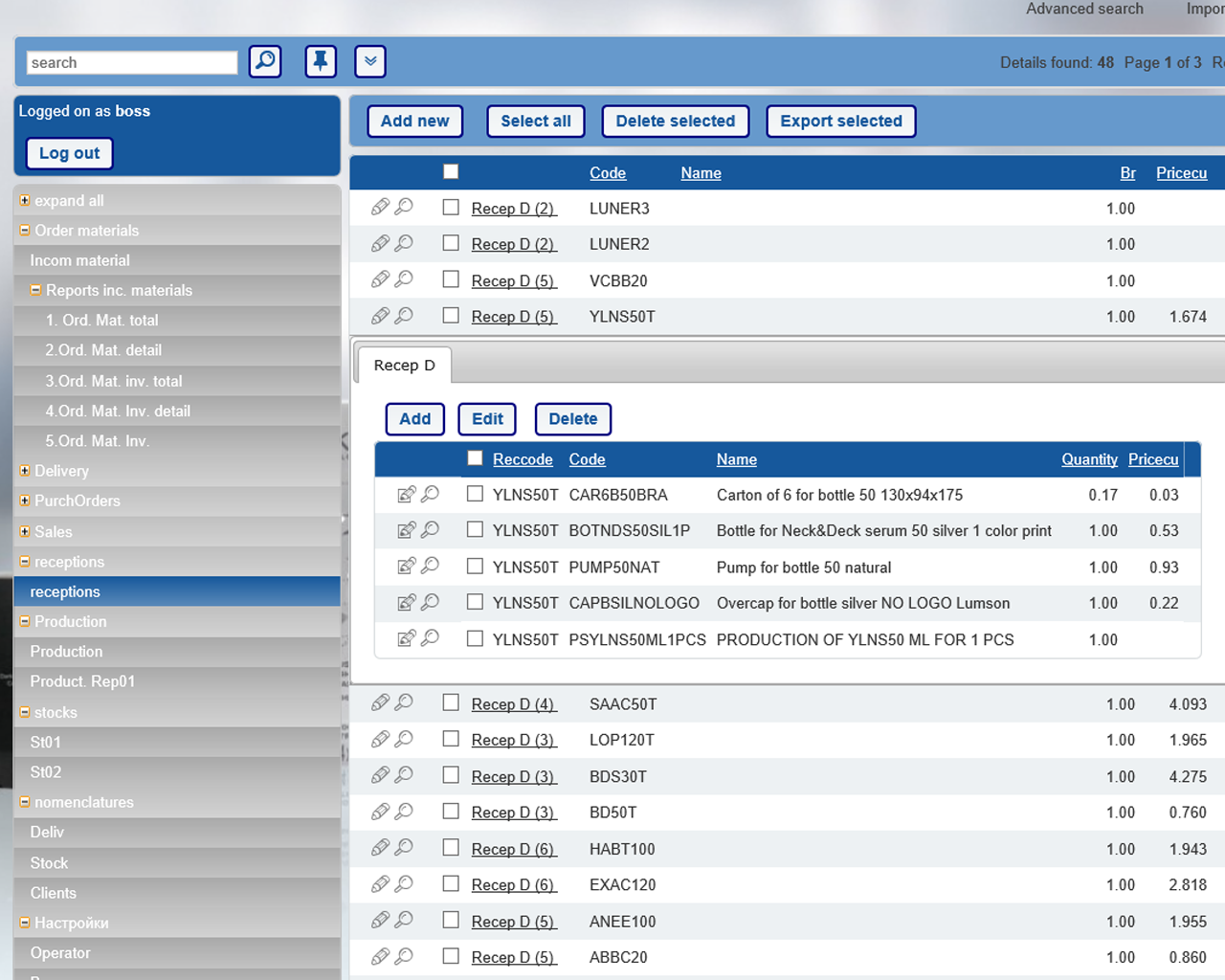
Task: Open Recep D (4) link for SAAC50T
Action: (513, 704)
